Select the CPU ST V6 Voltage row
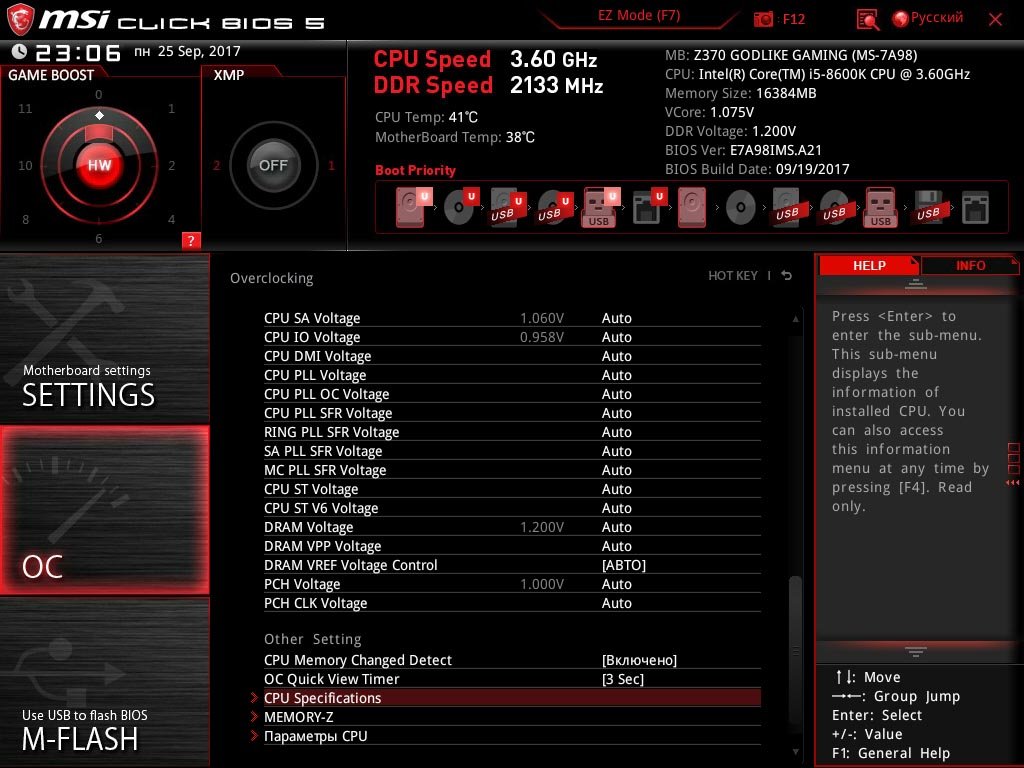 pyautogui.click(x=512, y=507)
